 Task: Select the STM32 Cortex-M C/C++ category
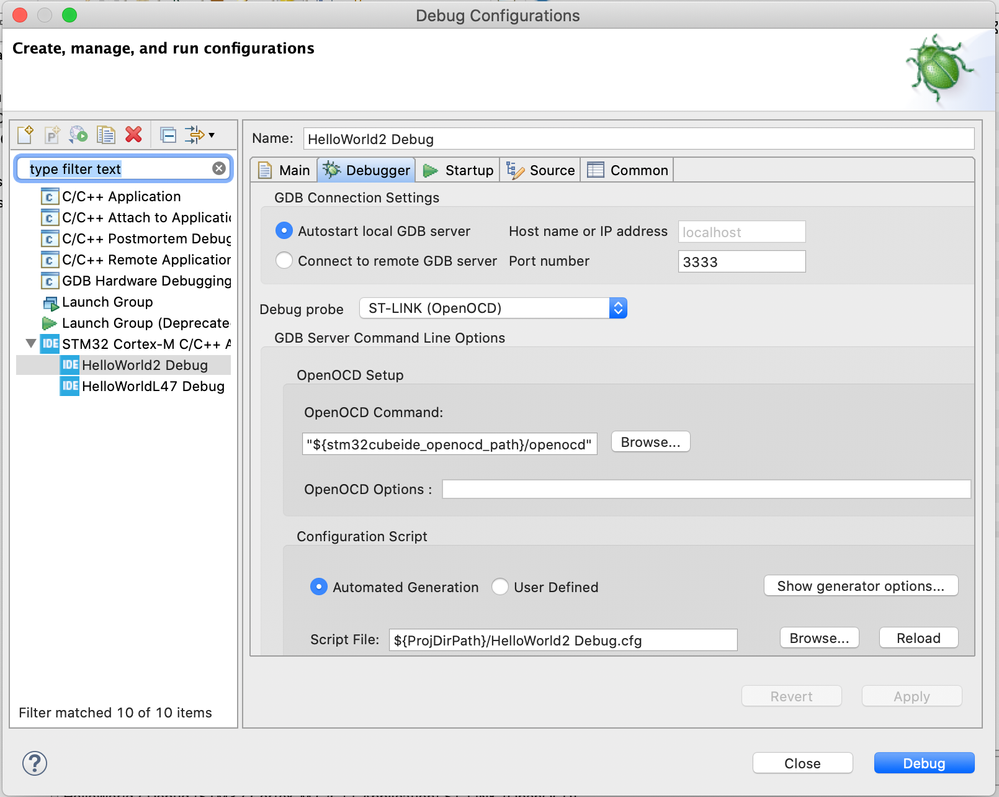(135, 344)
